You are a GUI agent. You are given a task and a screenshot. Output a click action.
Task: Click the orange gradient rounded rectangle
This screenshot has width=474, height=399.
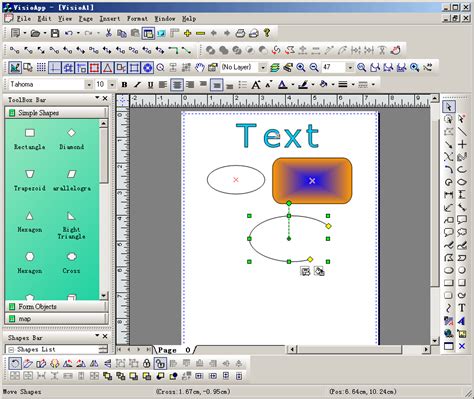click(312, 181)
